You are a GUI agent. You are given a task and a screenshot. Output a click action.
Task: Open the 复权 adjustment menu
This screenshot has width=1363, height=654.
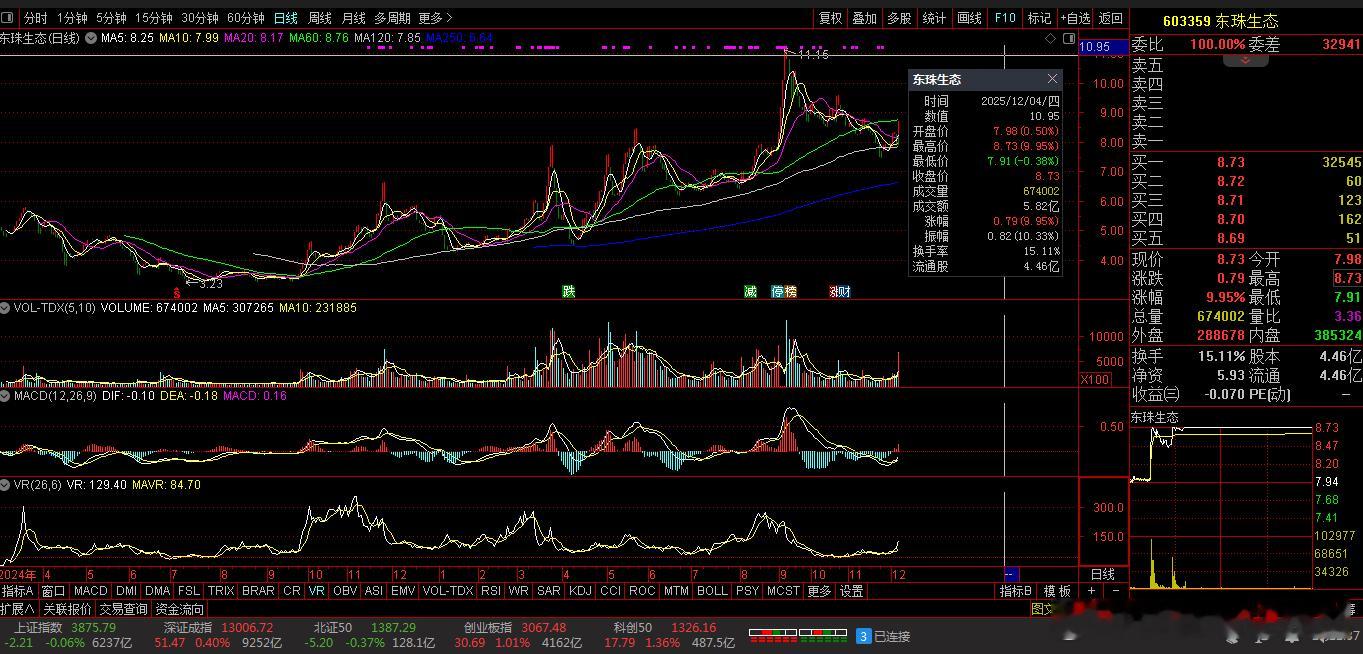coord(830,18)
